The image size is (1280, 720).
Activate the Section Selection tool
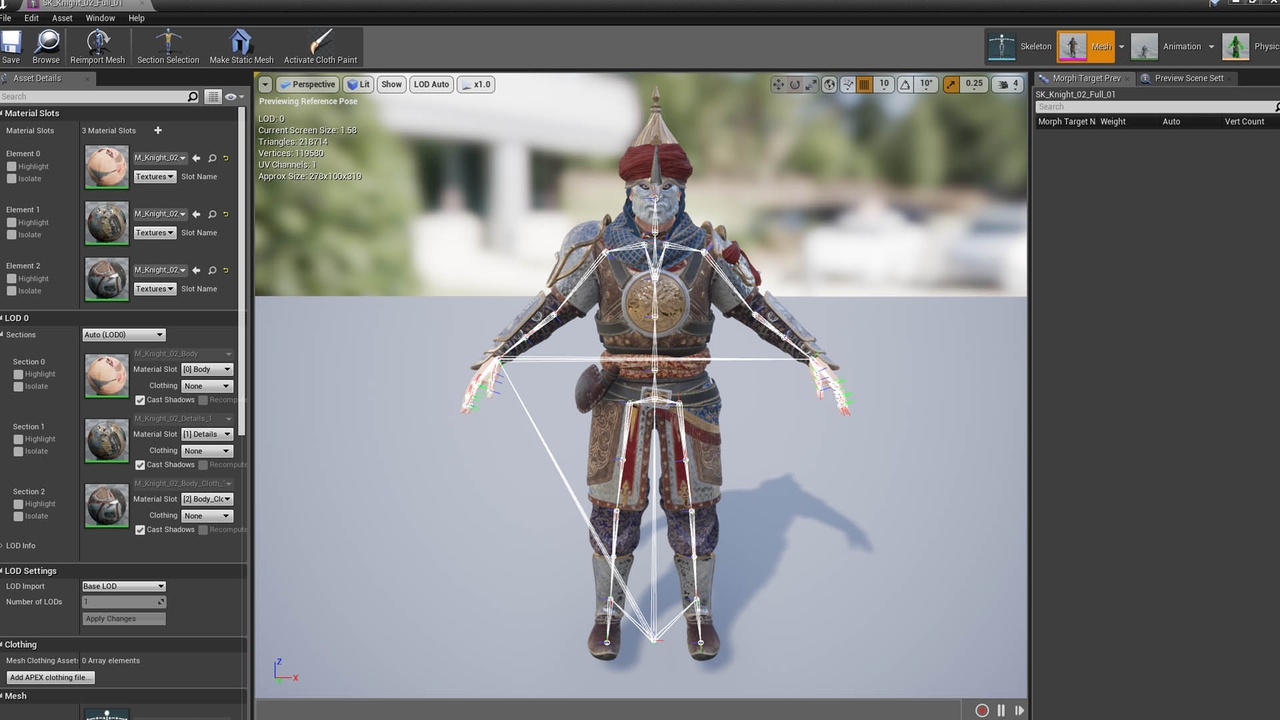(x=168, y=47)
